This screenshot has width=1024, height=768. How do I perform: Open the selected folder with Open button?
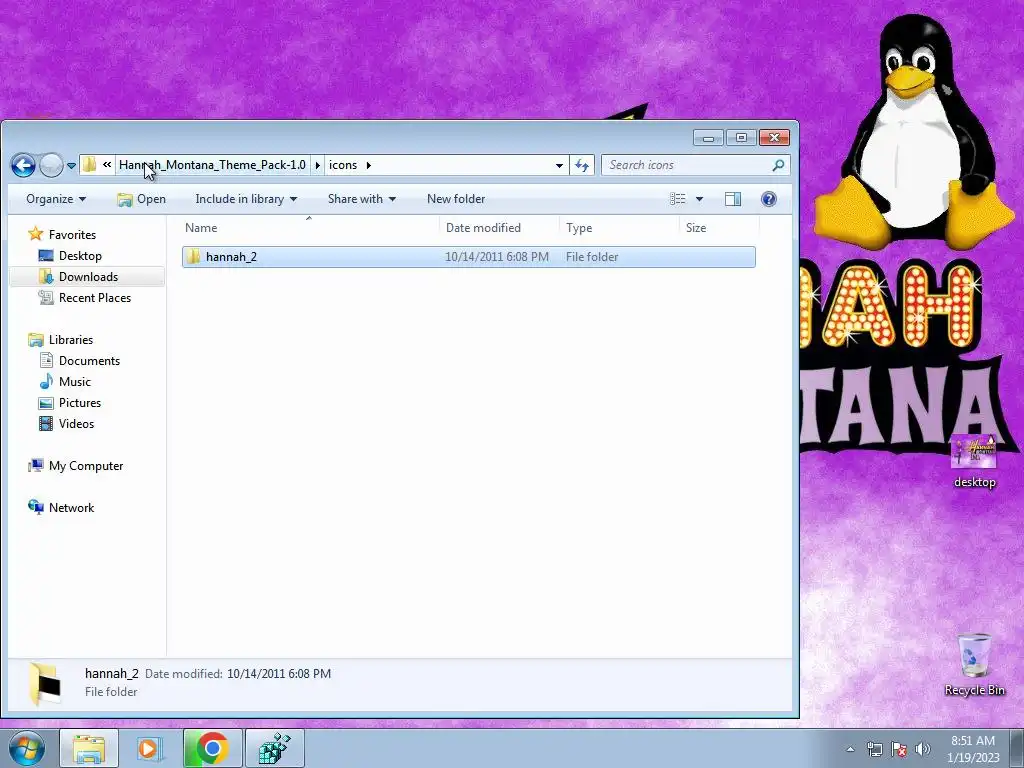pyautogui.click(x=142, y=199)
